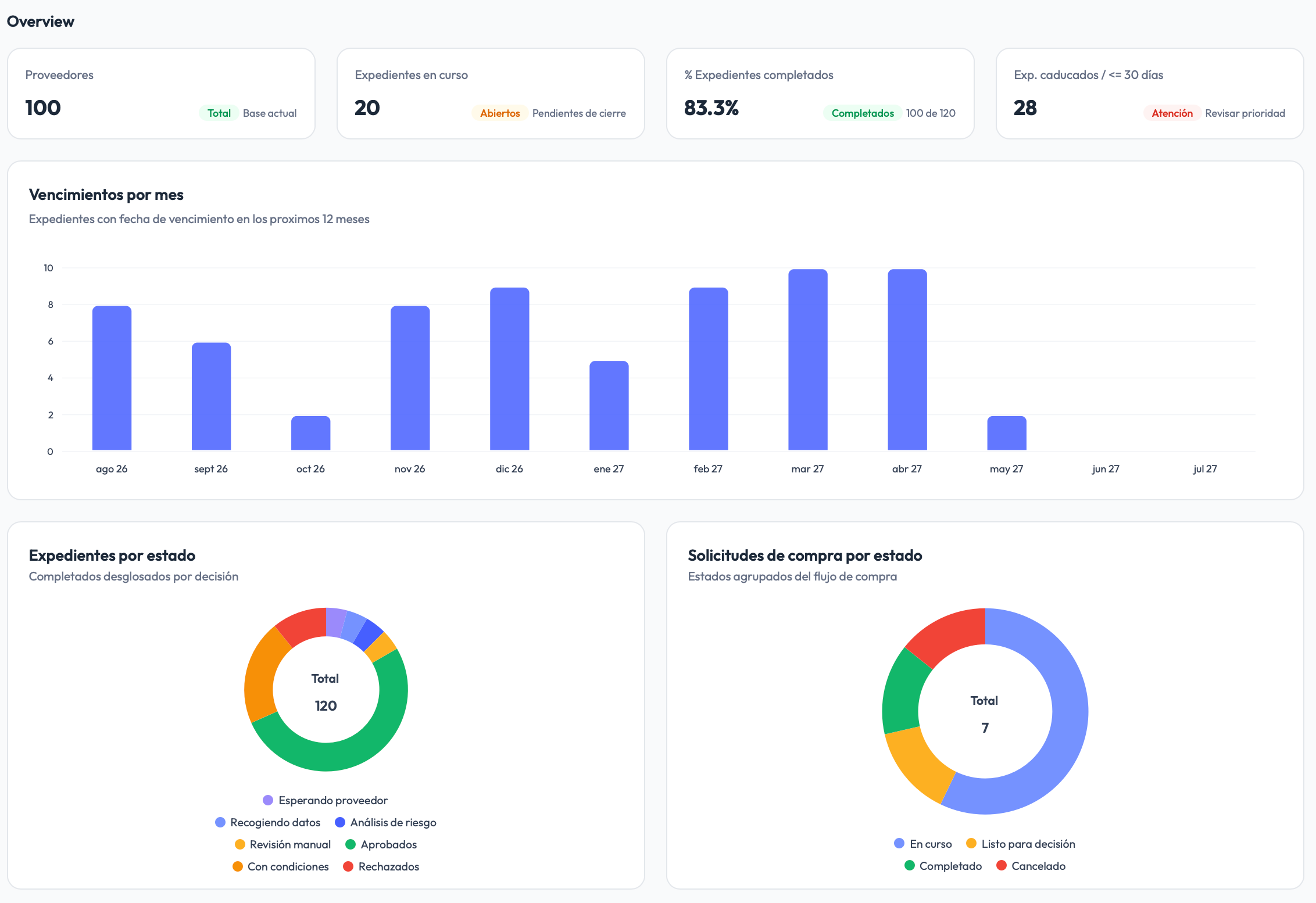Screen dimensions: 1316x903
Task: Click the Vencimientos por mes heading
Action: point(106,195)
